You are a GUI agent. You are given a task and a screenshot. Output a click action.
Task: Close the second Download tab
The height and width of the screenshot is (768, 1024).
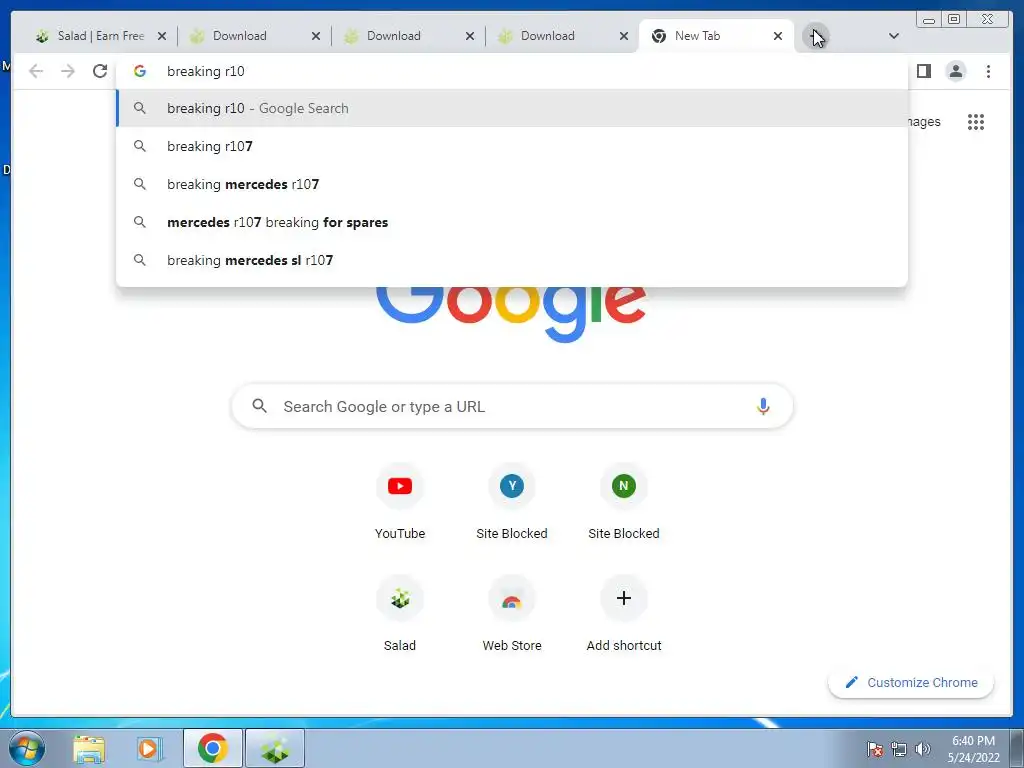(470, 37)
